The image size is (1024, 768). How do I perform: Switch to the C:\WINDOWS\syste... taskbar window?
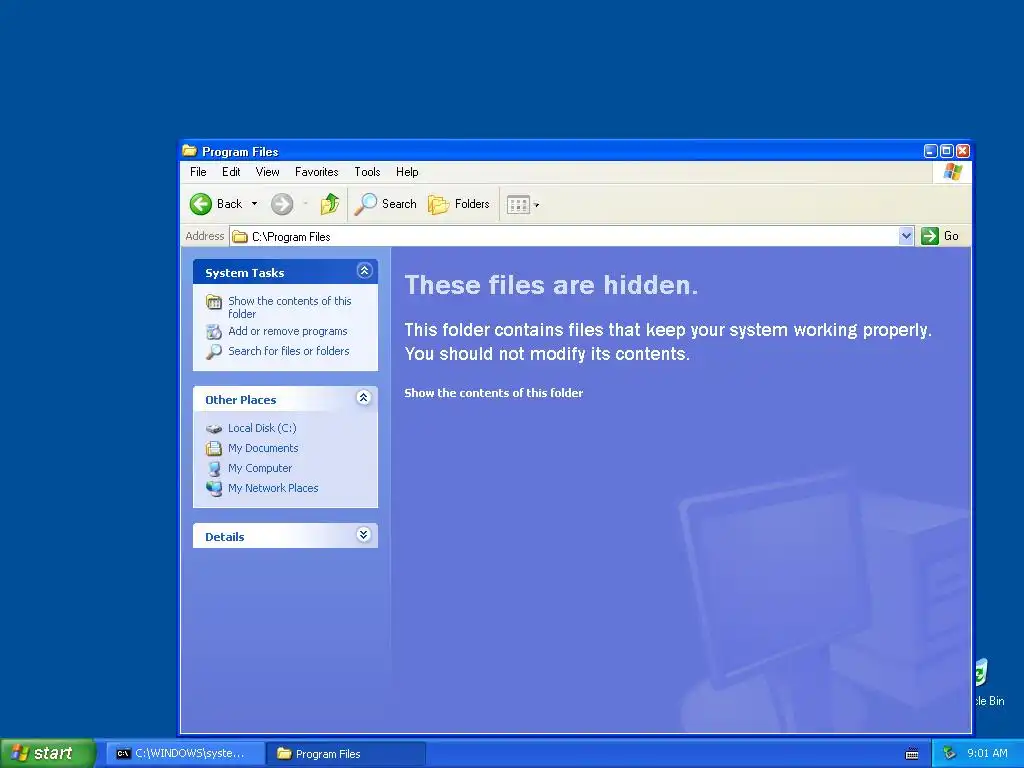[x=185, y=754]
